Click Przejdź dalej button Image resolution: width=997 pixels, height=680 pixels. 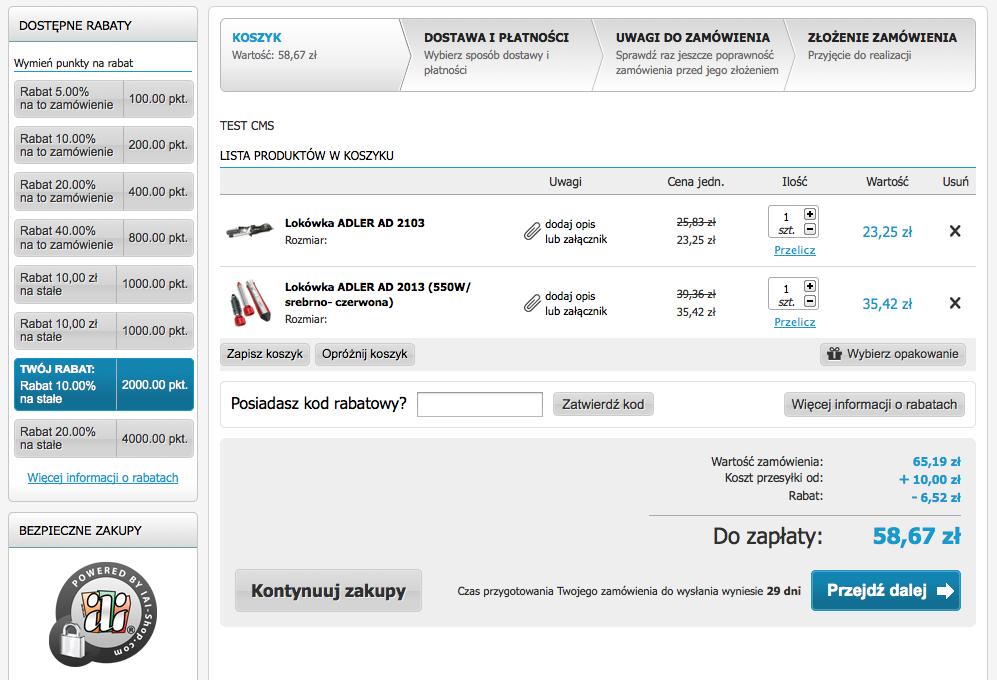point(886,591)
